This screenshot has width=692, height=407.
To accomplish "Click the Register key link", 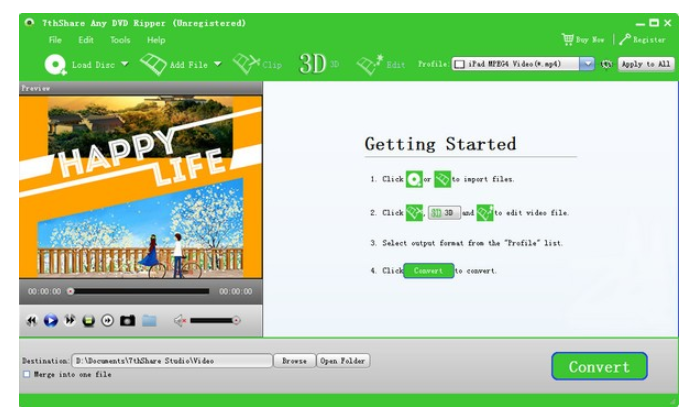I will (x=642, y=39).
